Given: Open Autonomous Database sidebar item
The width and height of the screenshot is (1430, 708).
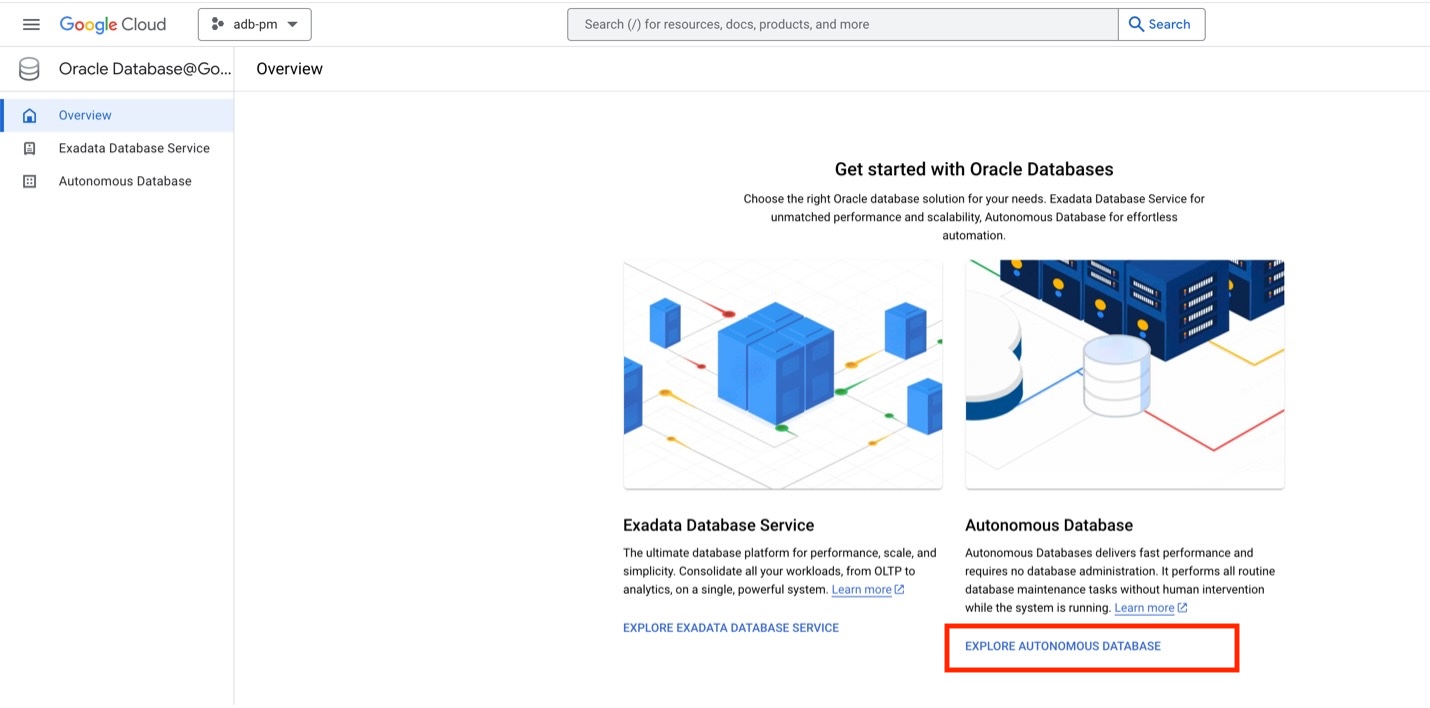Looking at the screenshot, I should 117,181.
